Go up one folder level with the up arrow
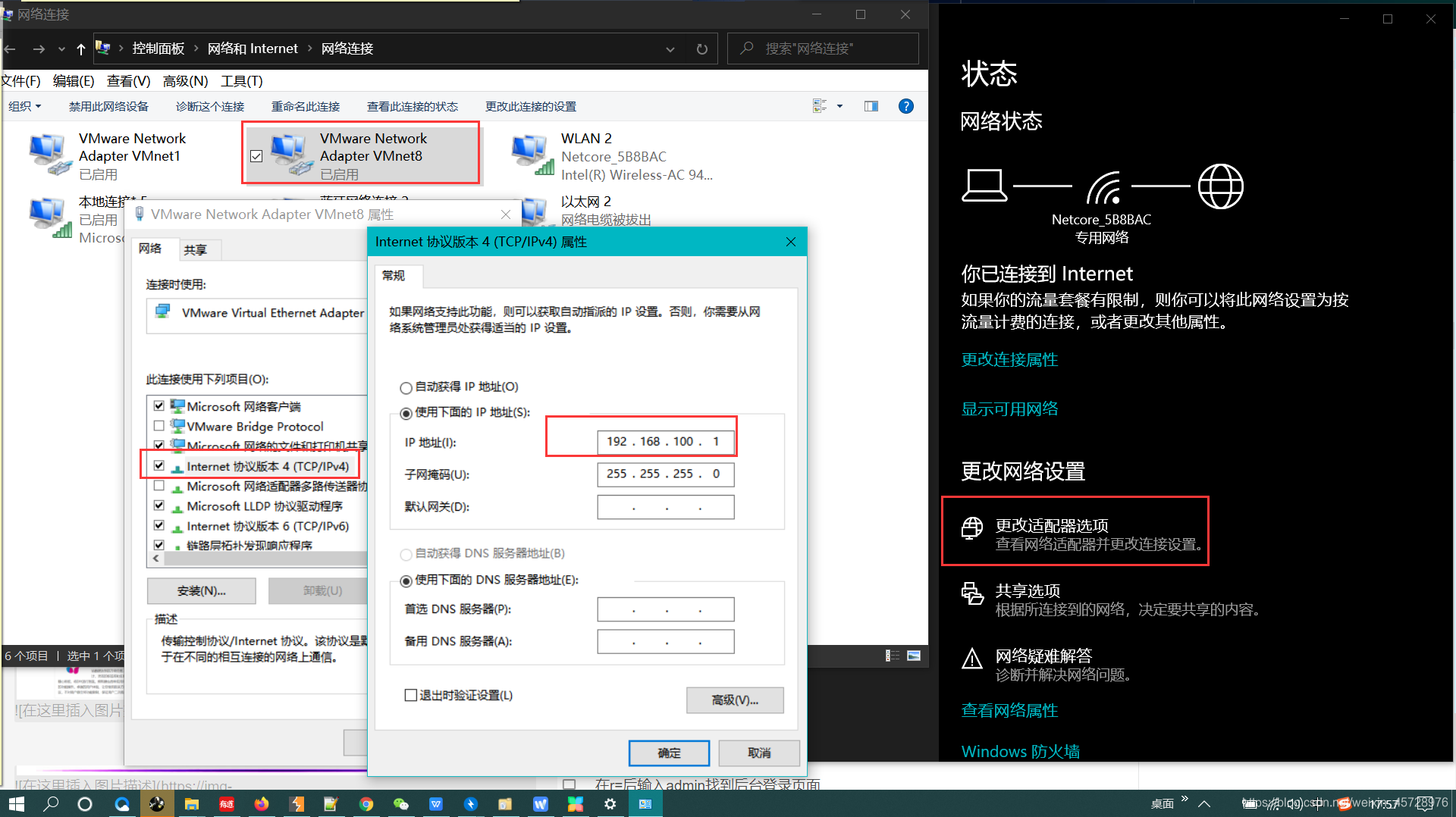1456x817 pixels. tap(81, 49)
